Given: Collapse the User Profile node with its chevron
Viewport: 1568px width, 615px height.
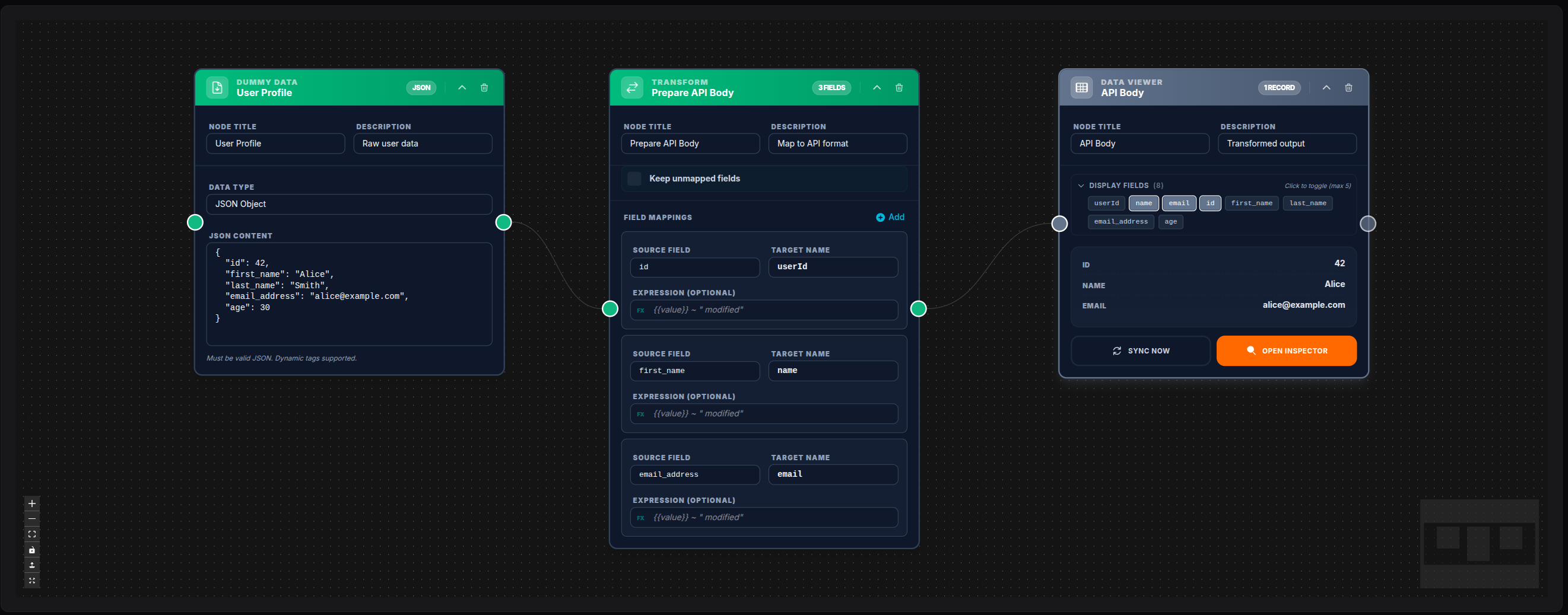Looking at the screenshot, I should pos(462,88).
